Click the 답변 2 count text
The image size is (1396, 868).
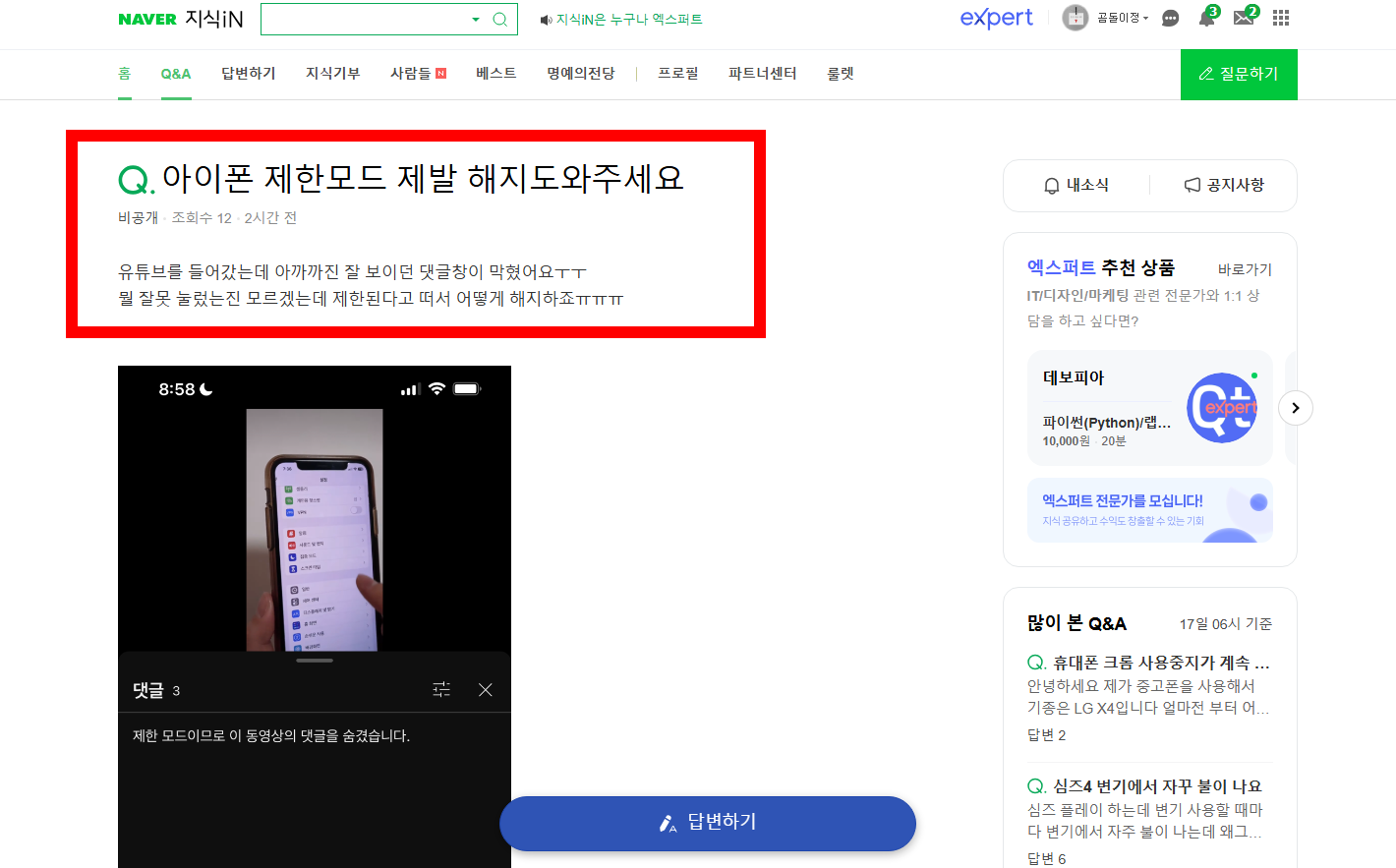(1047, 735)
